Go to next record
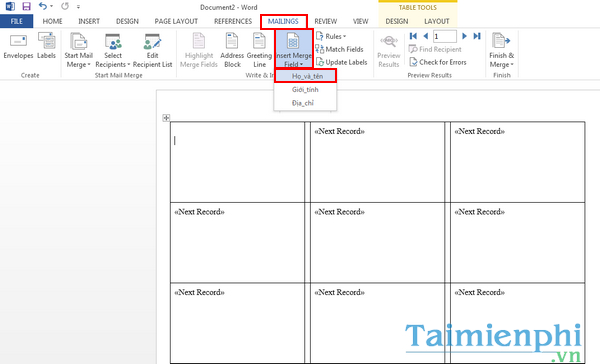 tap(465, 36)
